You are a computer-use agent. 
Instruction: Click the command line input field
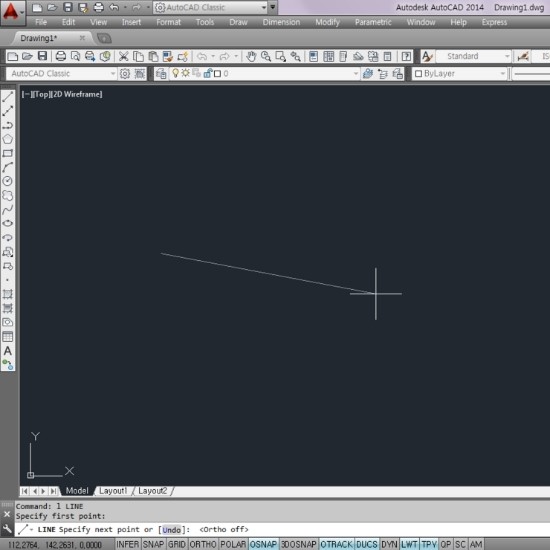(282, 529)
